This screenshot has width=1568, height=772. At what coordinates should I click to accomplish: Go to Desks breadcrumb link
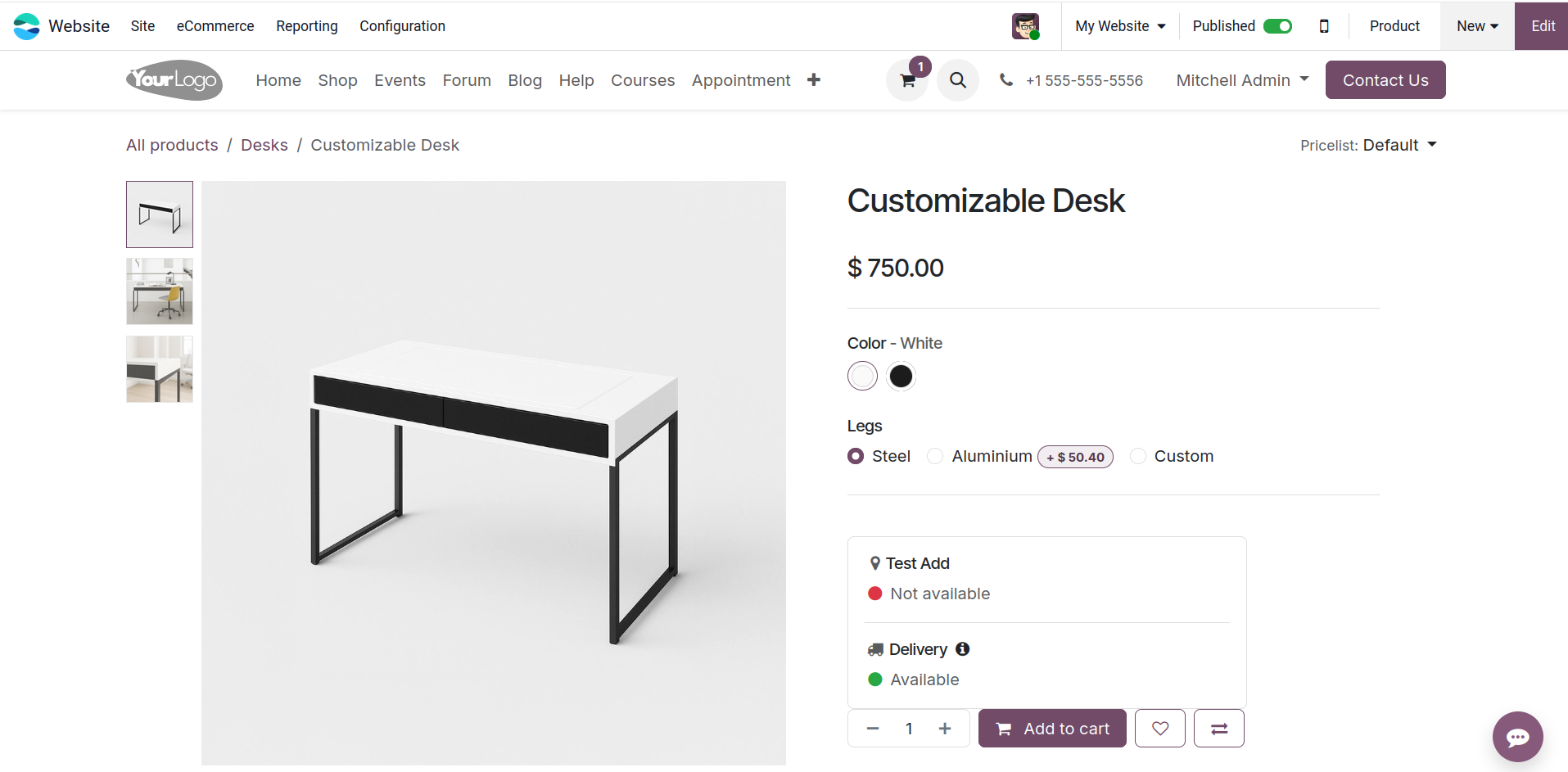click(x=264, y=145)
